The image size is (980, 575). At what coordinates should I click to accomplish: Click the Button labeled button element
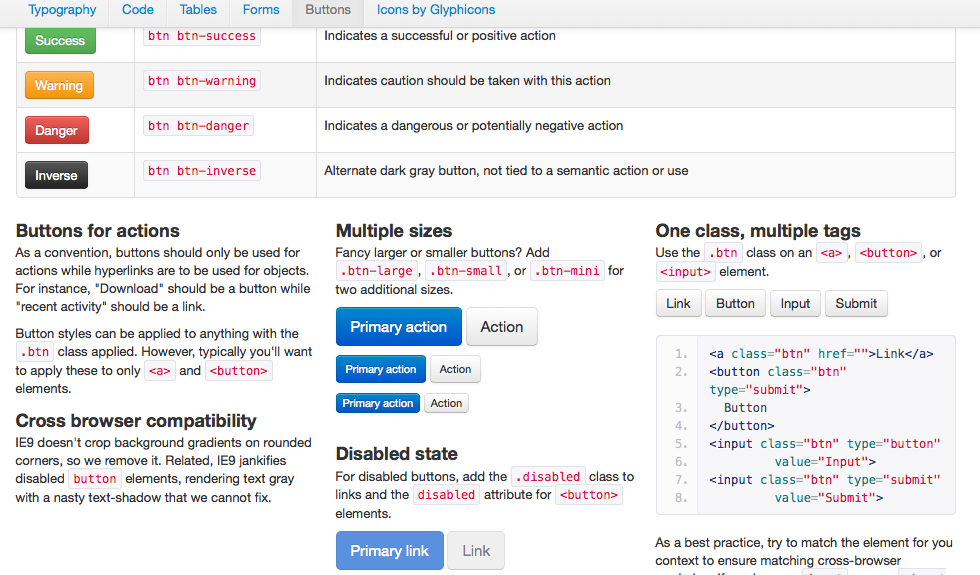(735, 304)
